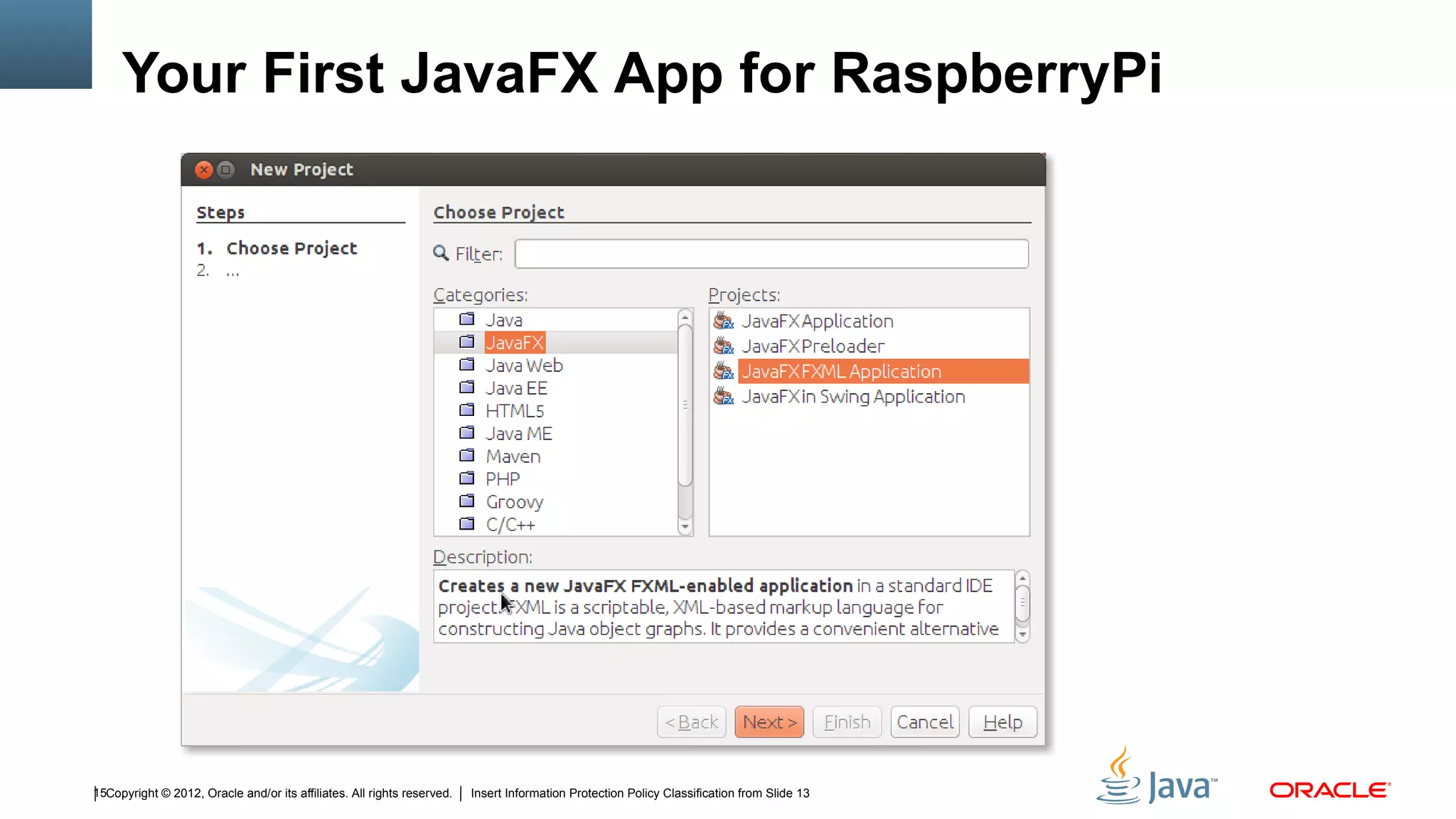The width and height of the screenshot is (1456, 819).
Task: Click the Description scrollbar thumb
Action: [x=1022, y=603]
